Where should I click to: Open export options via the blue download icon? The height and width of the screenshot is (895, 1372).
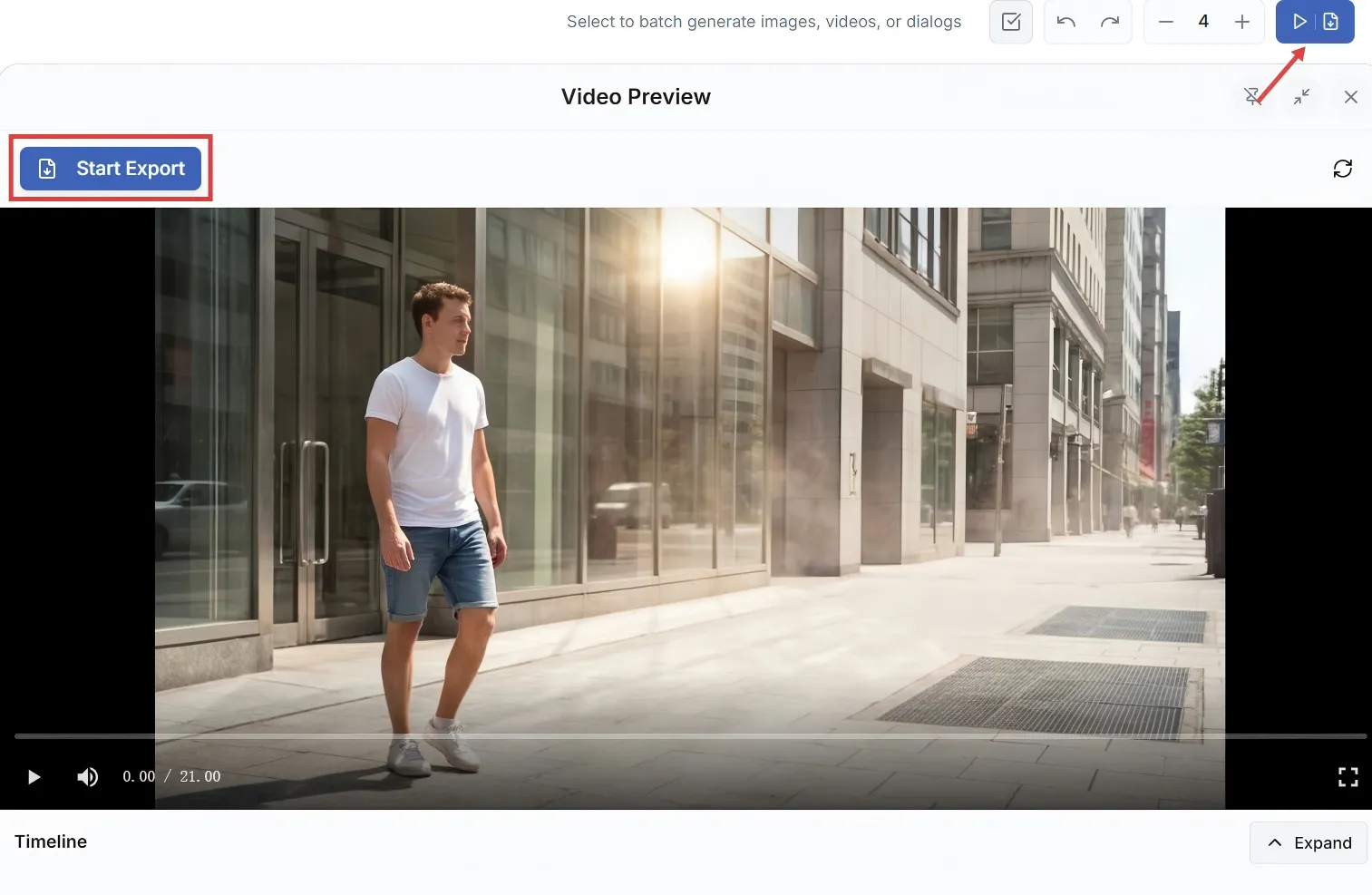coord(1329,21)
